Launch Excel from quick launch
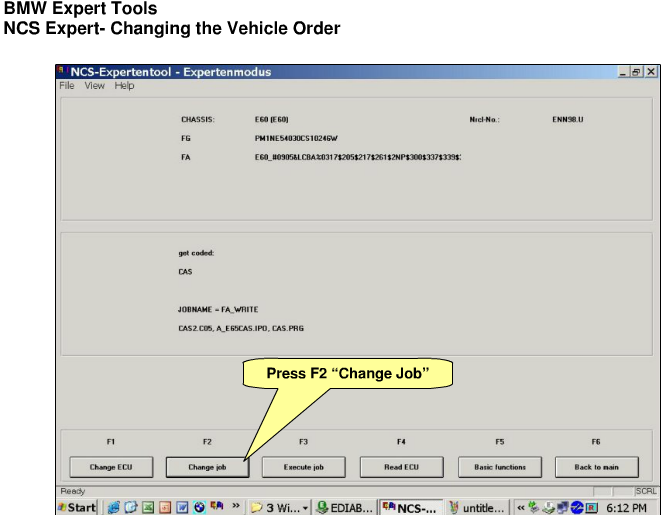This screenshot has width=661, height=515. (x=148, y=507)
